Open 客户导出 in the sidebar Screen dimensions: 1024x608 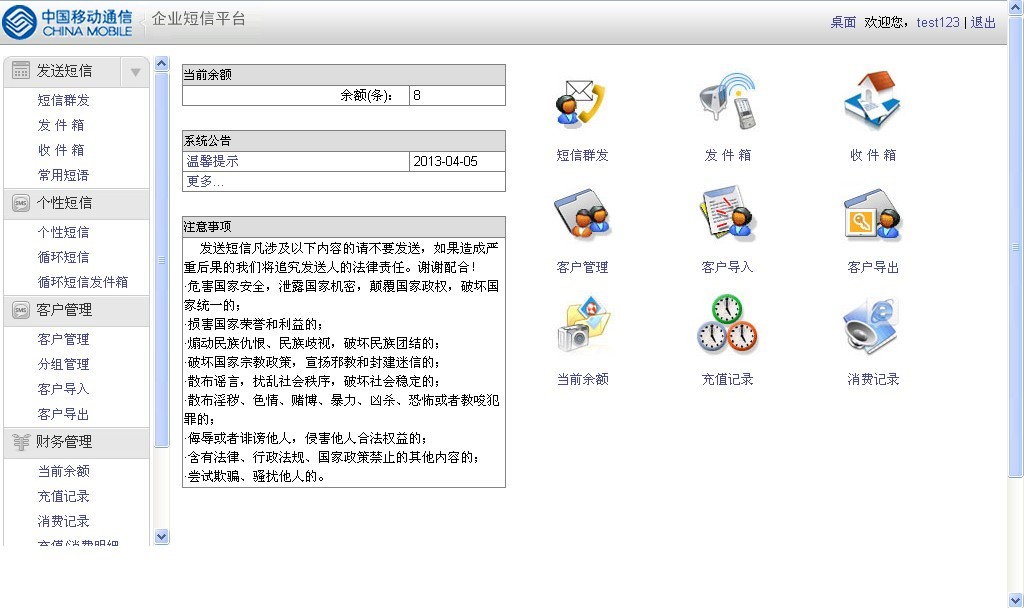[63, 414]
